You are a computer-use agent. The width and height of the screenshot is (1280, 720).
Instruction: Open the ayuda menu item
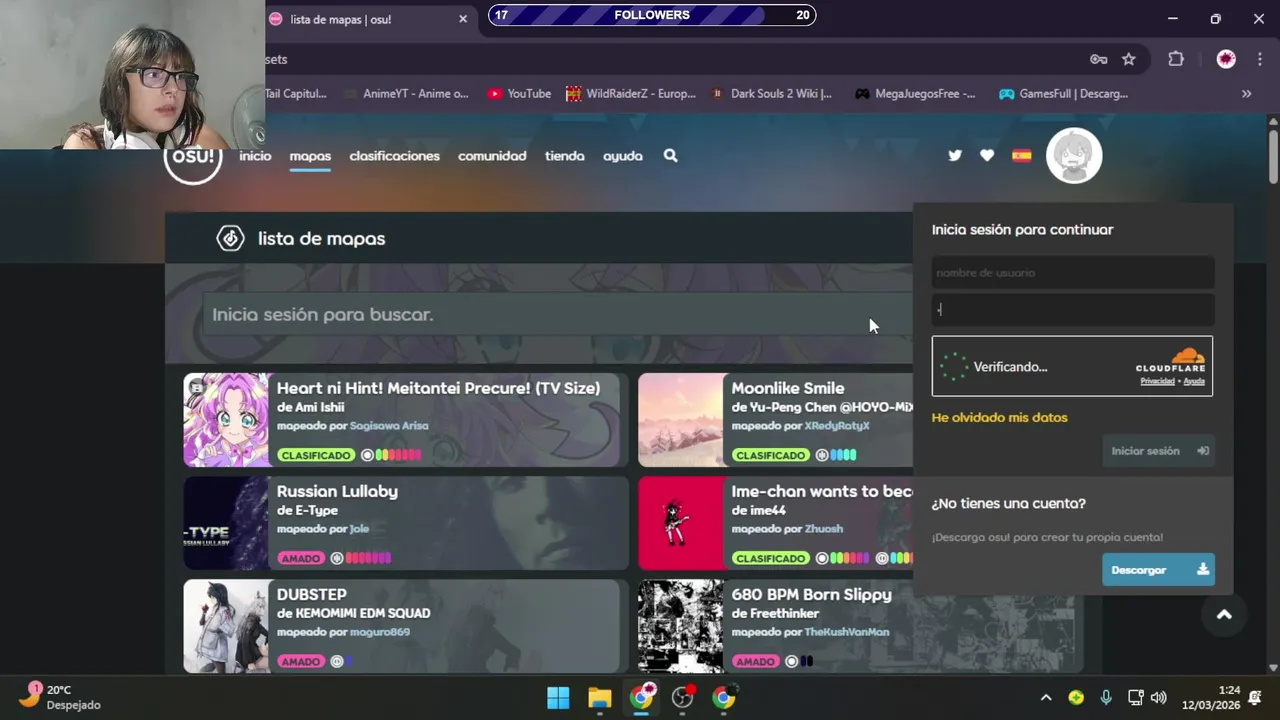(x=622, y=156)
